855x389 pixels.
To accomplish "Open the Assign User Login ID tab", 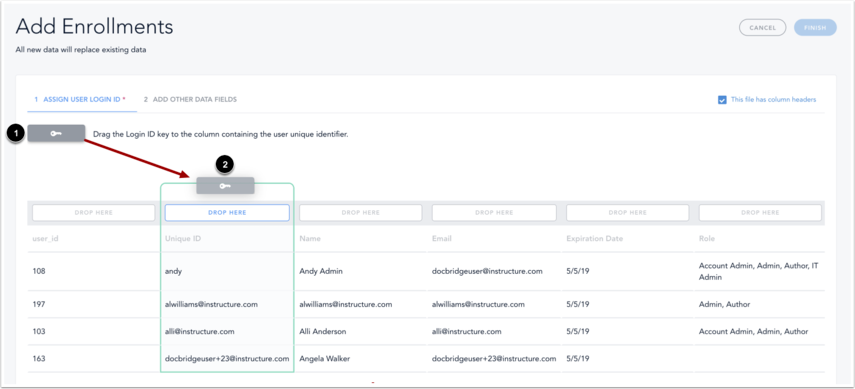I will [80, 99].
